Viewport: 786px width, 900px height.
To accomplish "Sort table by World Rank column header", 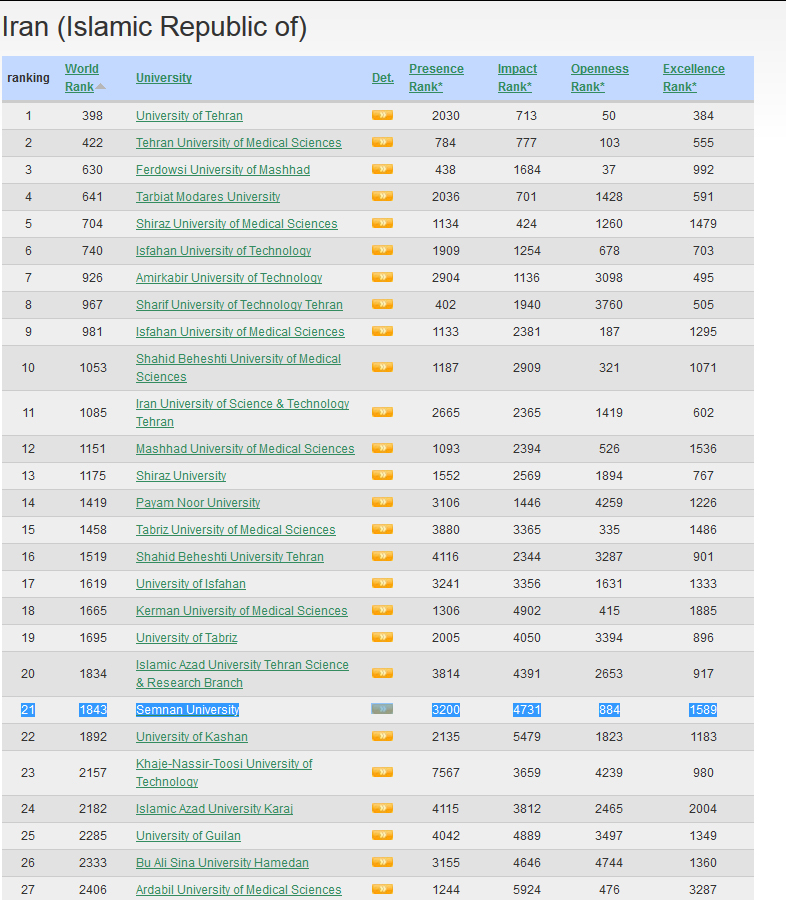I will click(x=82, y=77).
